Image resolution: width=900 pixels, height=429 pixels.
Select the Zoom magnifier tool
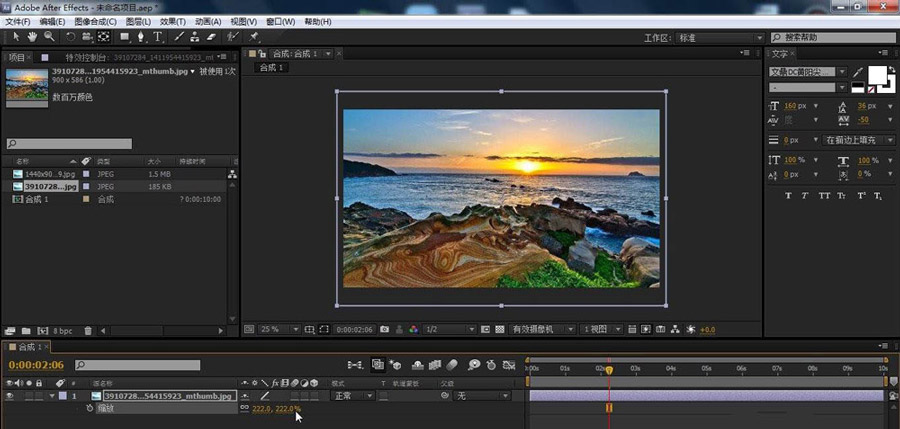click(49, 37)
